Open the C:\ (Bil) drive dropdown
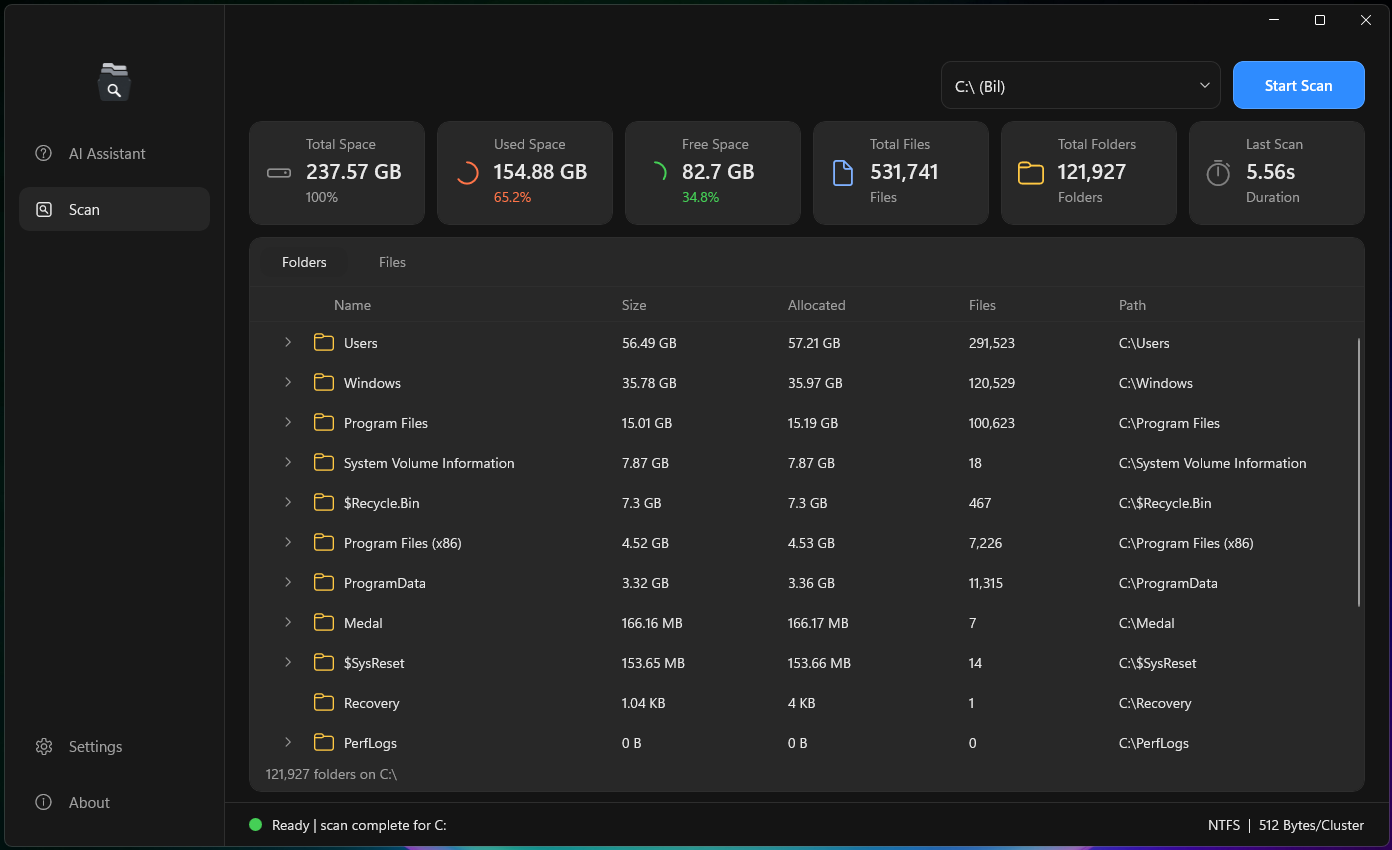 [1081, 85]
